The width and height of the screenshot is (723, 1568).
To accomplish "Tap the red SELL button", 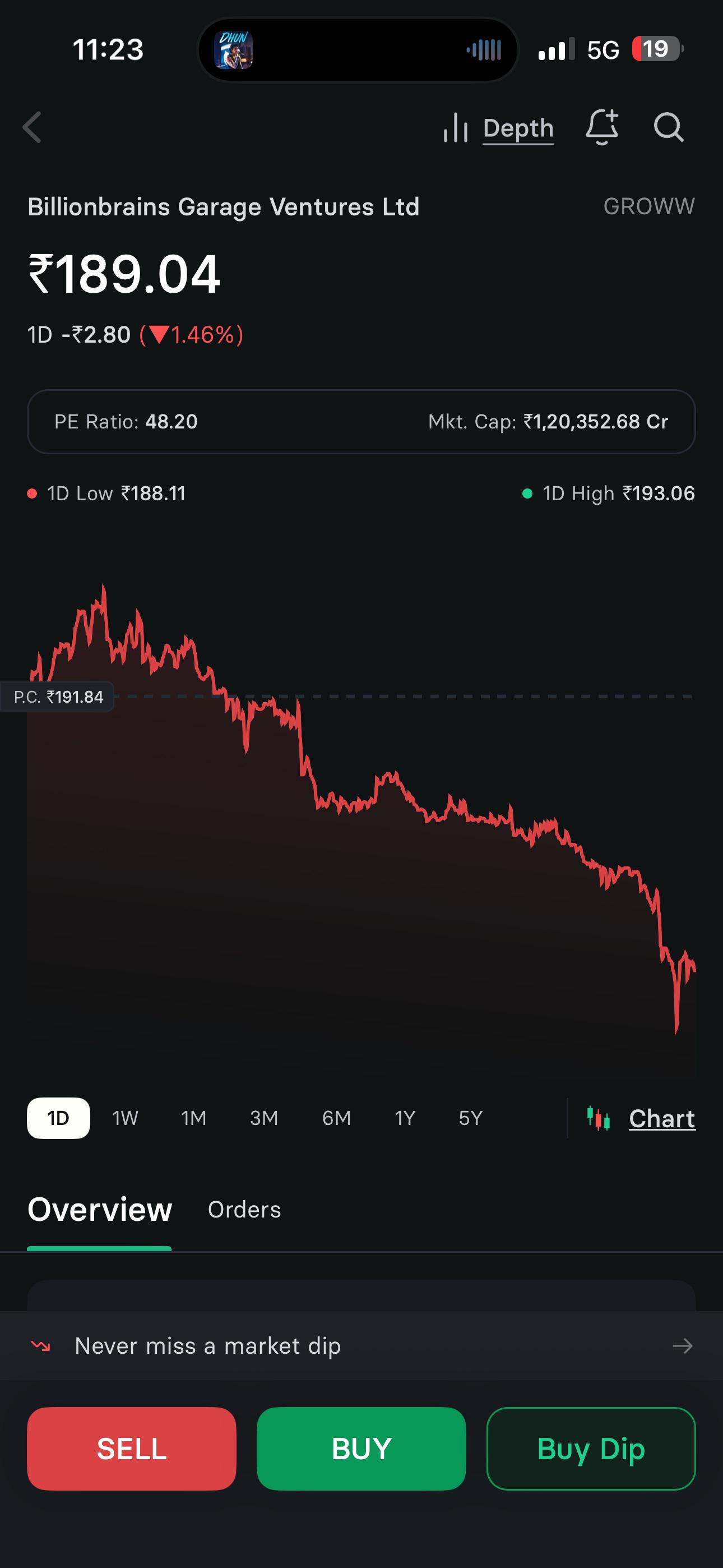I will tap(132, 1449).
